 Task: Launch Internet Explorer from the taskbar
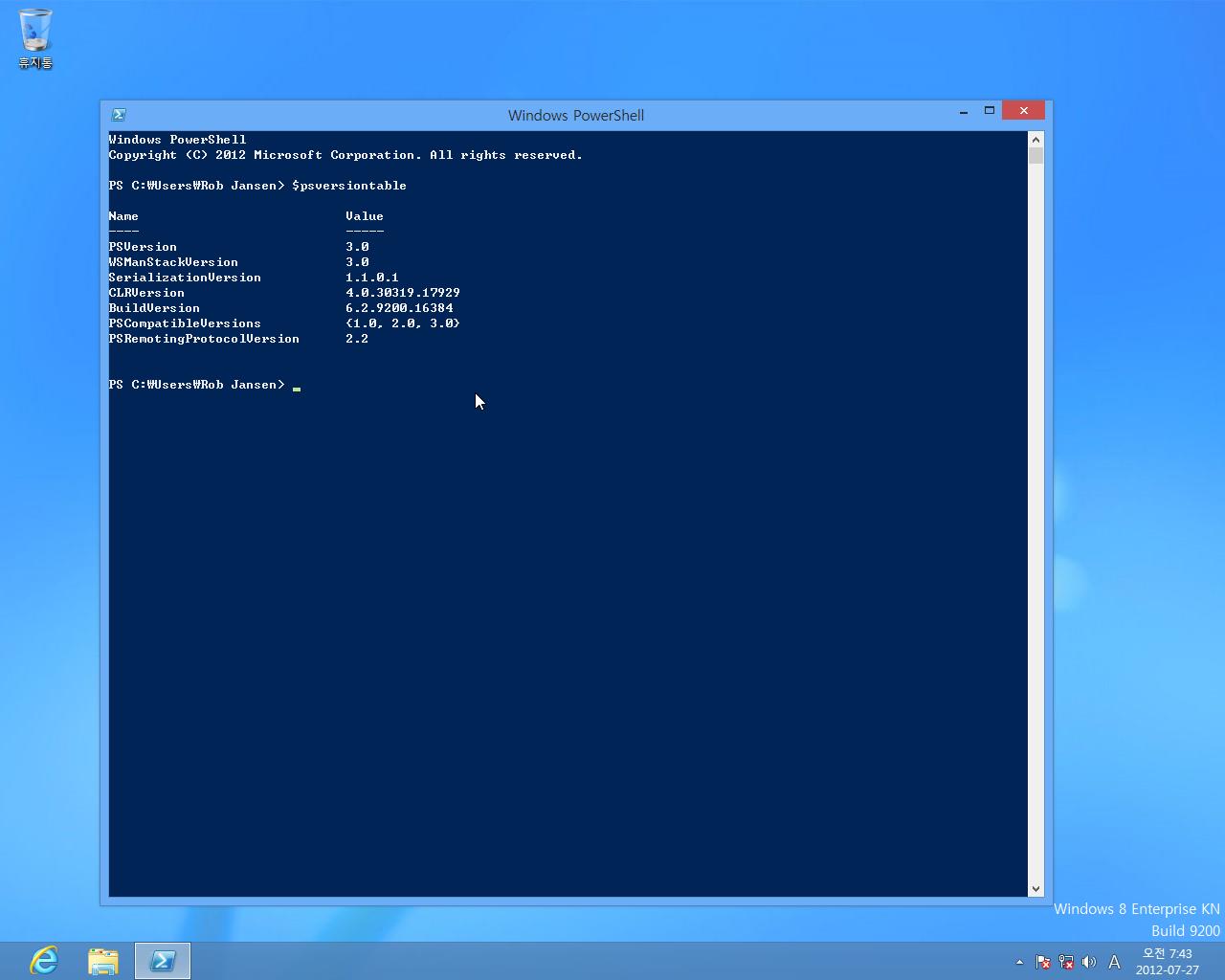[44, 960]
